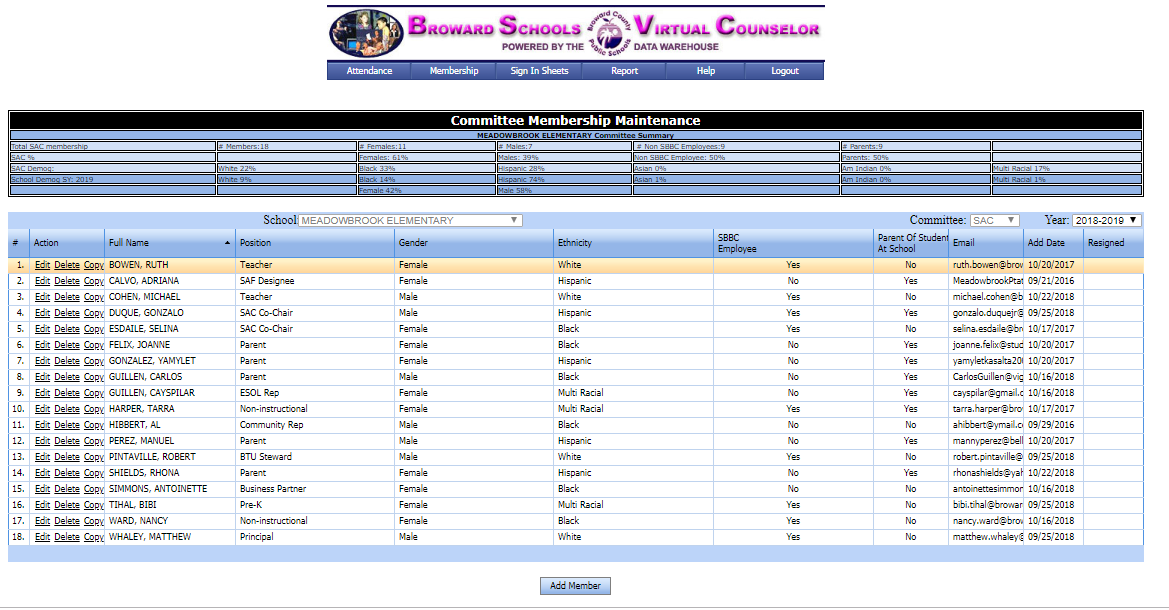Open the Committee dropdown showing SAC
1169x610 pixels.
[x=995, y=220]
